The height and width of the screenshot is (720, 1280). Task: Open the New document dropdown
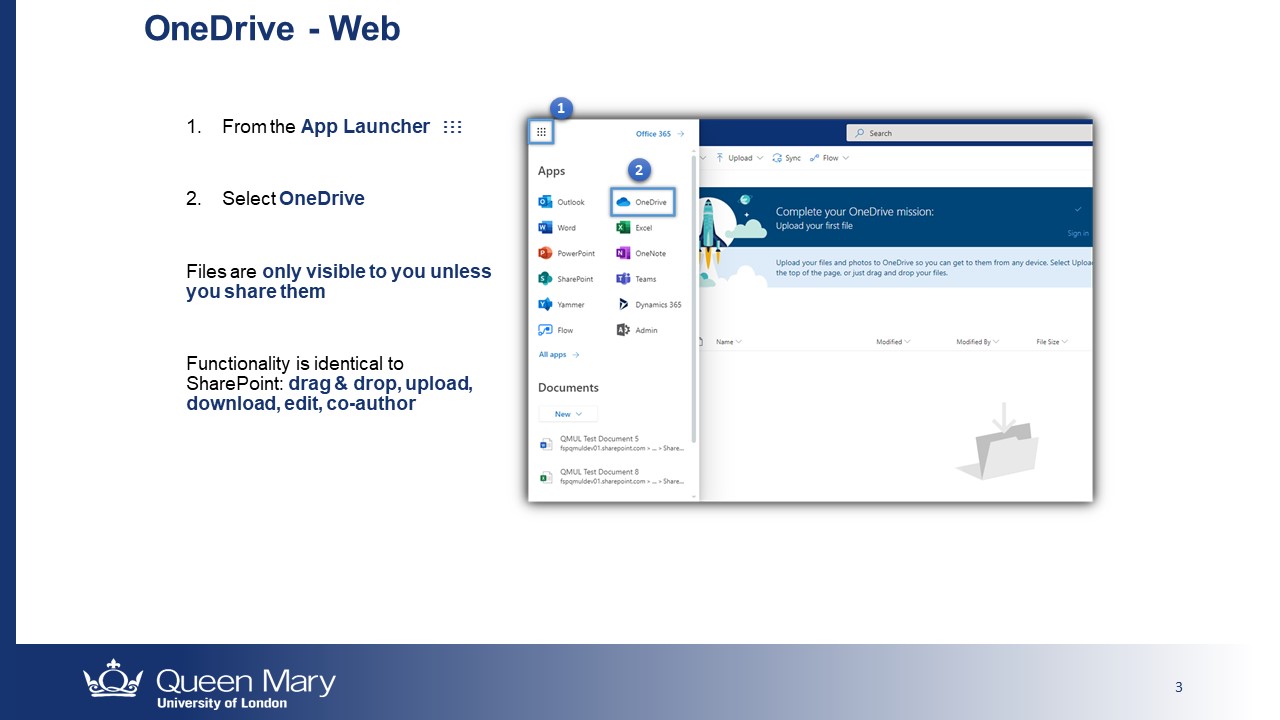click(568, 414)
